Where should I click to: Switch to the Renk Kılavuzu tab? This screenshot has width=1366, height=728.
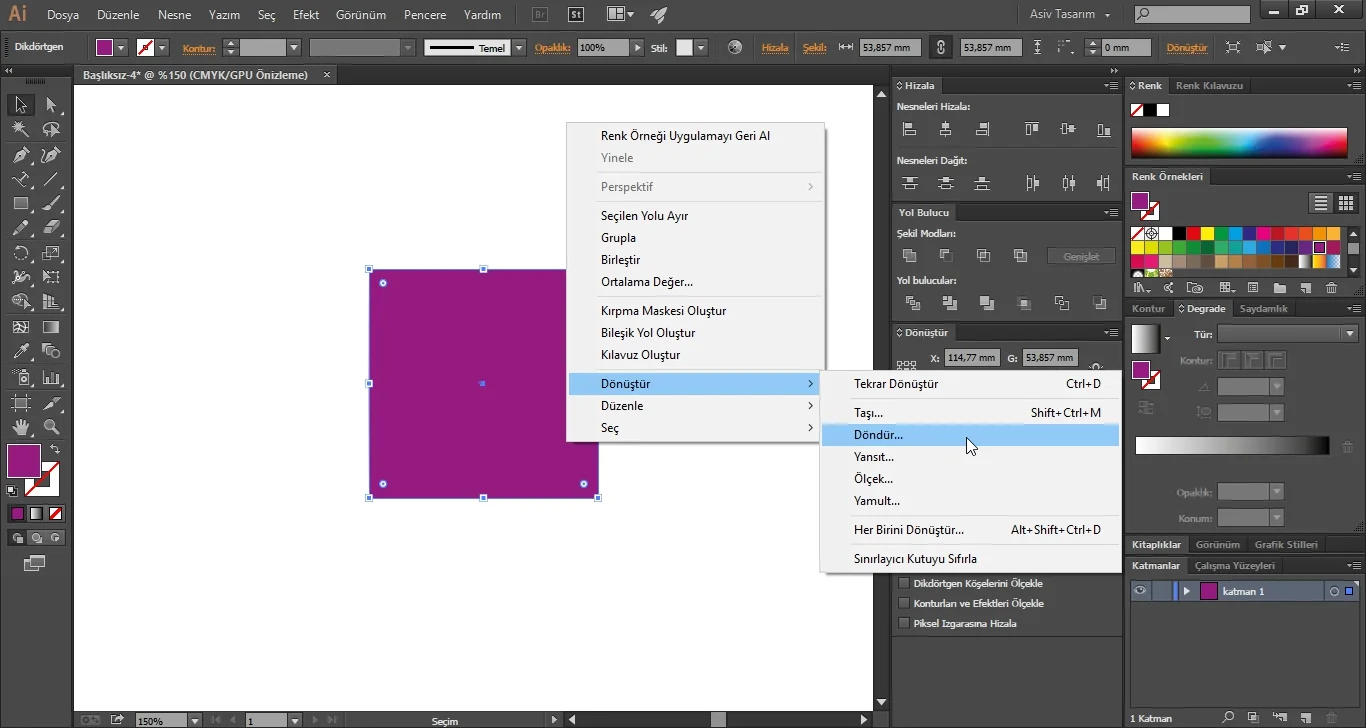tap(1209, 86)
